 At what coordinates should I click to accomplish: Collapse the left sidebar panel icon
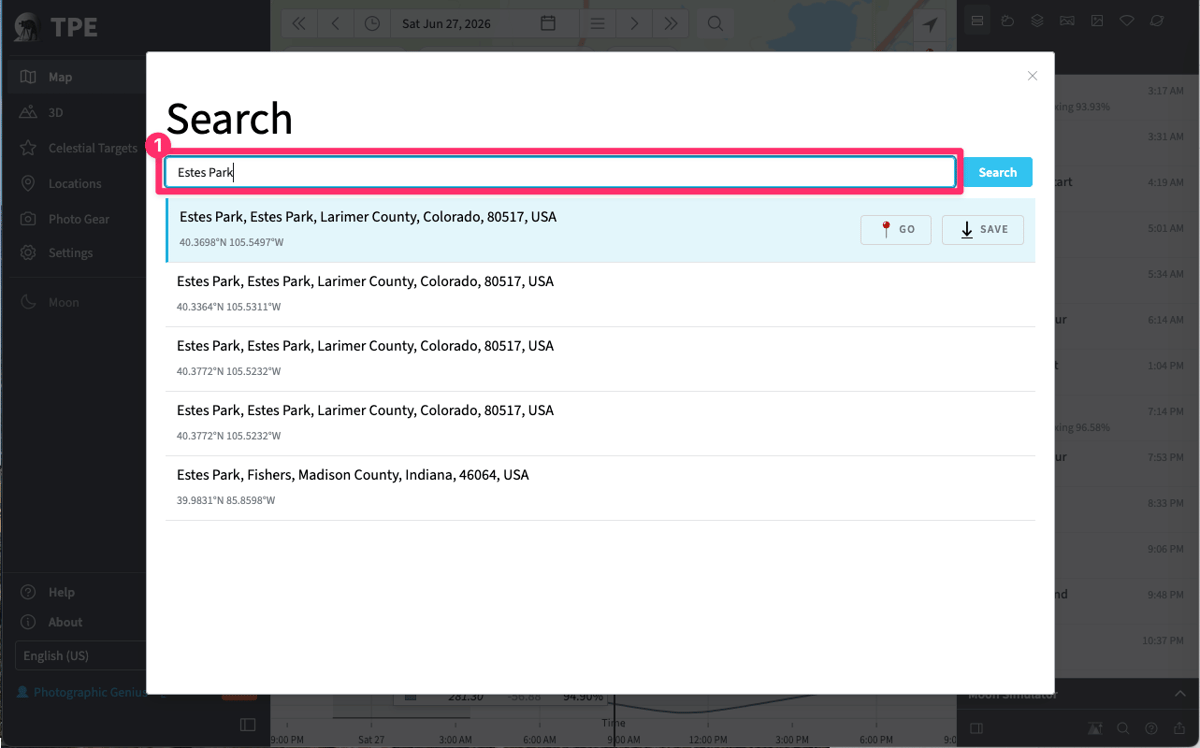tap(248, 725)
